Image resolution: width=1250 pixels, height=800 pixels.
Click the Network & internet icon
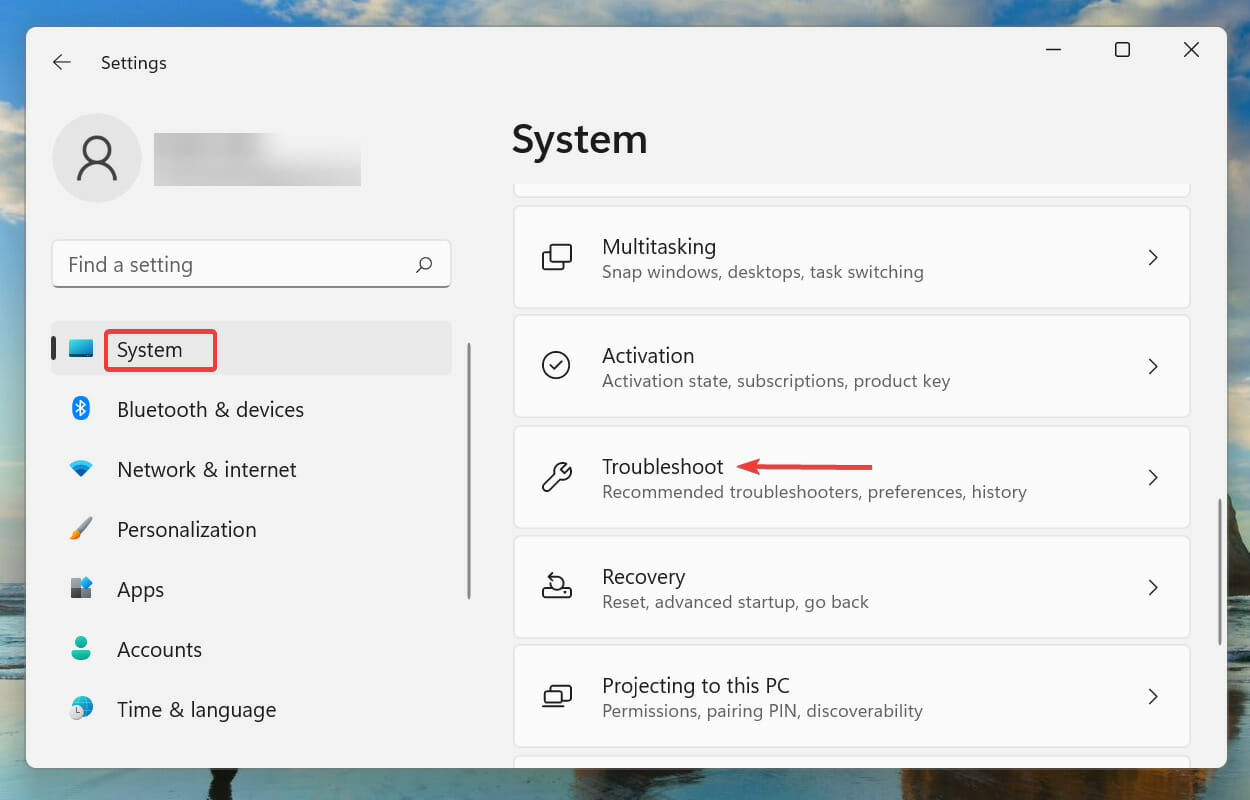80,469
